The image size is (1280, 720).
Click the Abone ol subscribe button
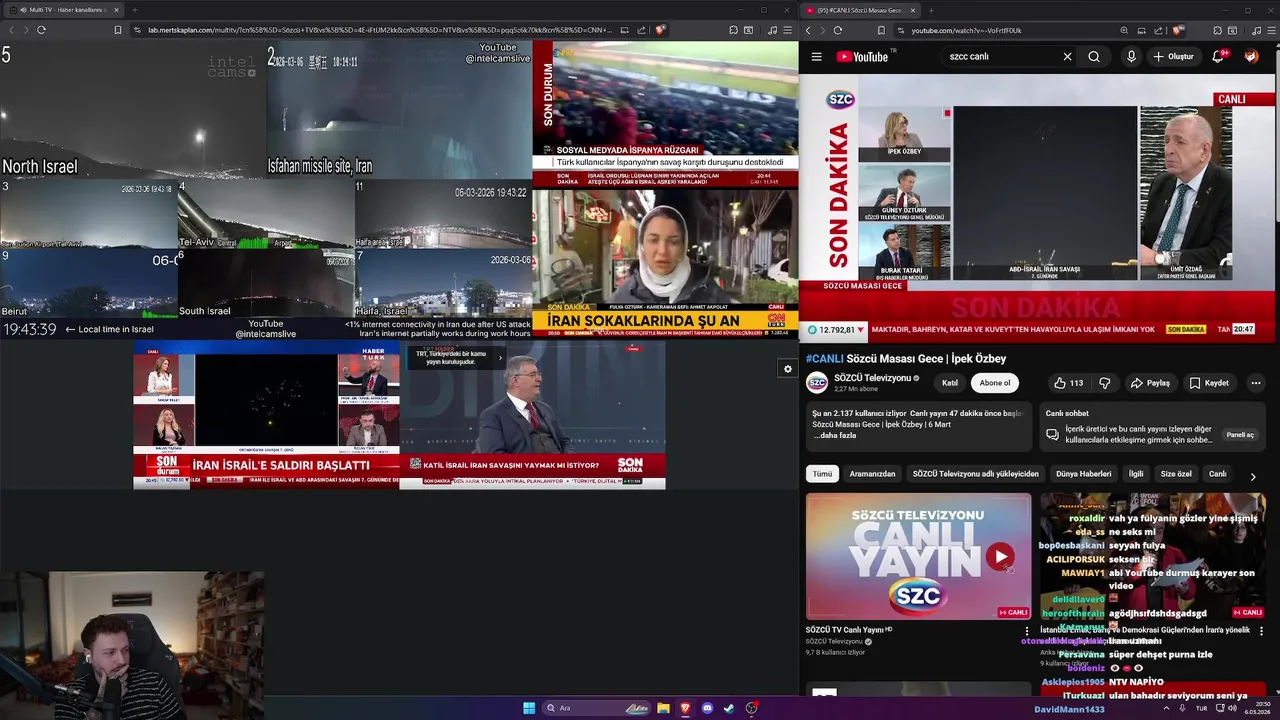tap(995, 383)
